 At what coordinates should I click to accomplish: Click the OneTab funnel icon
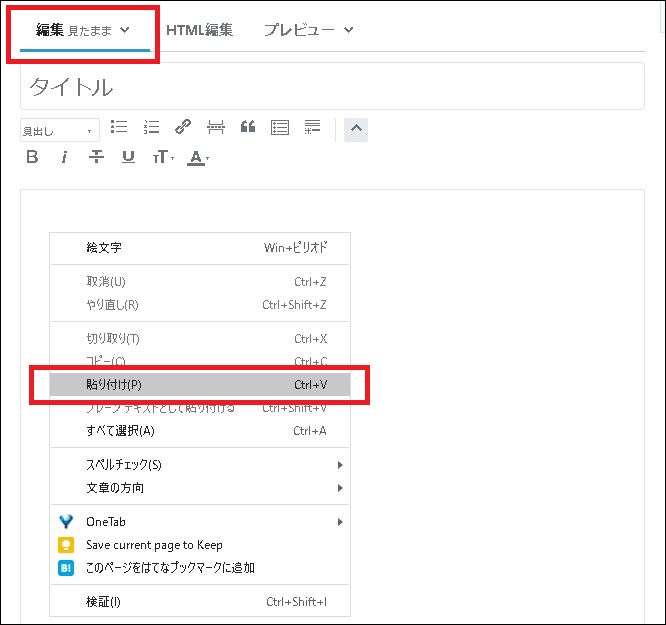66,521
